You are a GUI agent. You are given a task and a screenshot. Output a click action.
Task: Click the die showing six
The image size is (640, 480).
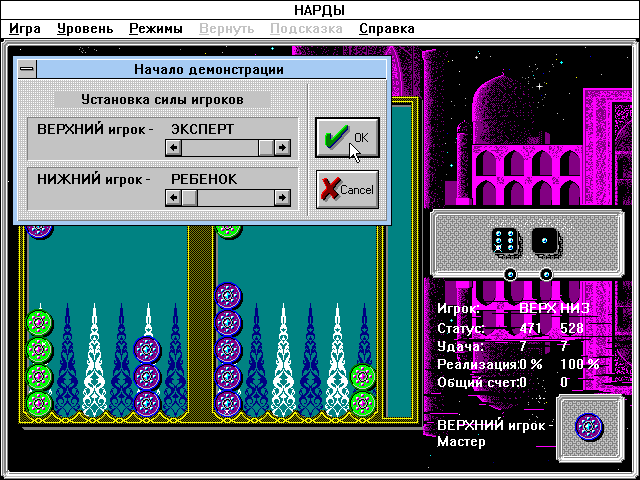point(504,241)
